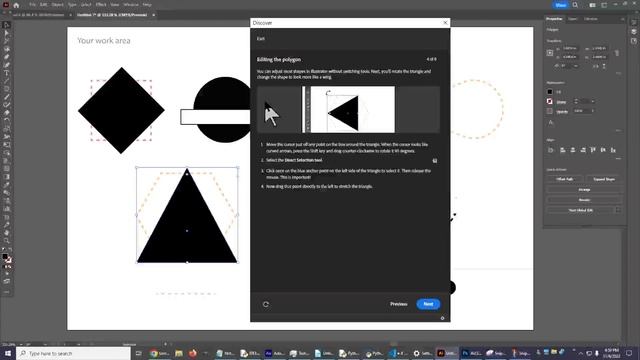Viewport: 640px width, 360px height.
Task: Switch to the Properties panel tab
Action: coord(554,19)
